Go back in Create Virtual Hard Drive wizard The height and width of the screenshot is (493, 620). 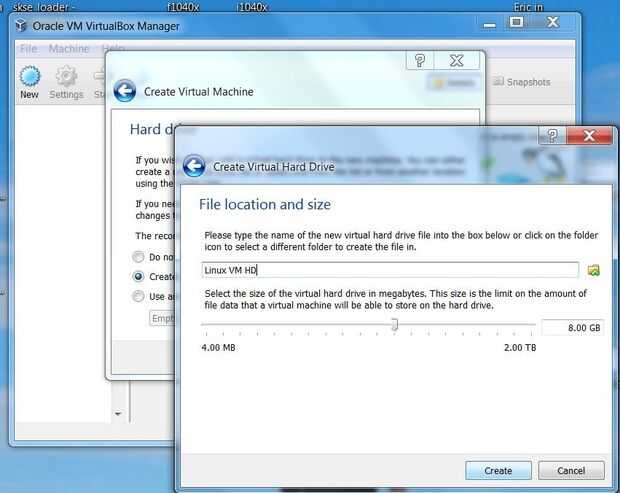point(194,166)
